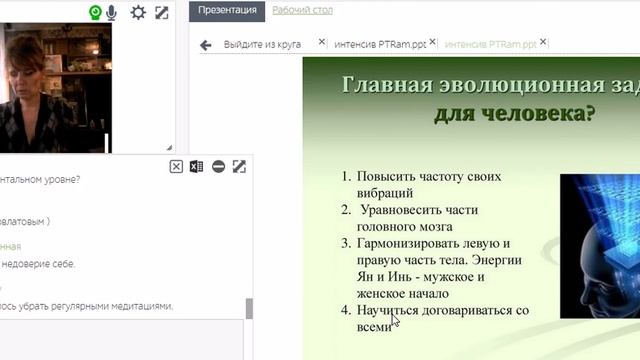Click the chat scrollbar thumb

249,309
